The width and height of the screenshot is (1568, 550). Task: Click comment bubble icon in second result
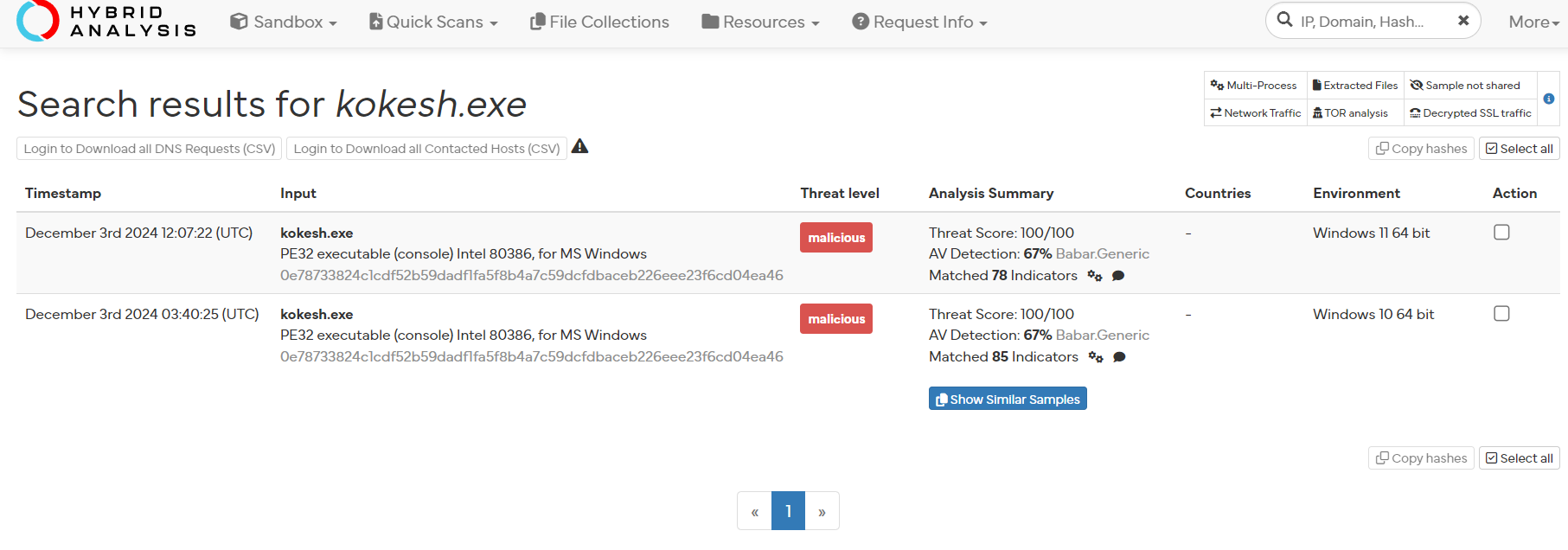click(1119, 357)
